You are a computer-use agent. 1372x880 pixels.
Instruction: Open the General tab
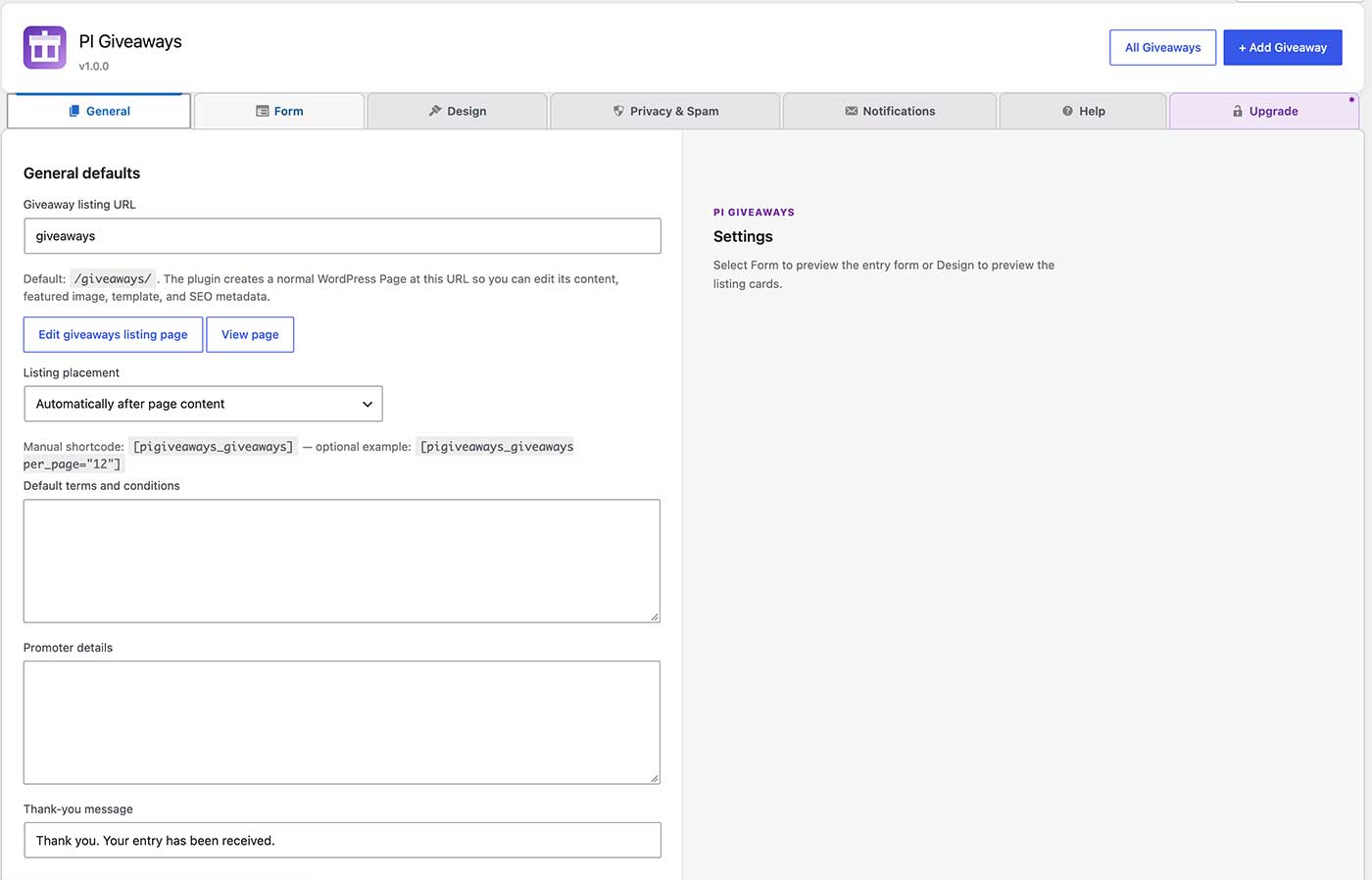tap(99, 111)
